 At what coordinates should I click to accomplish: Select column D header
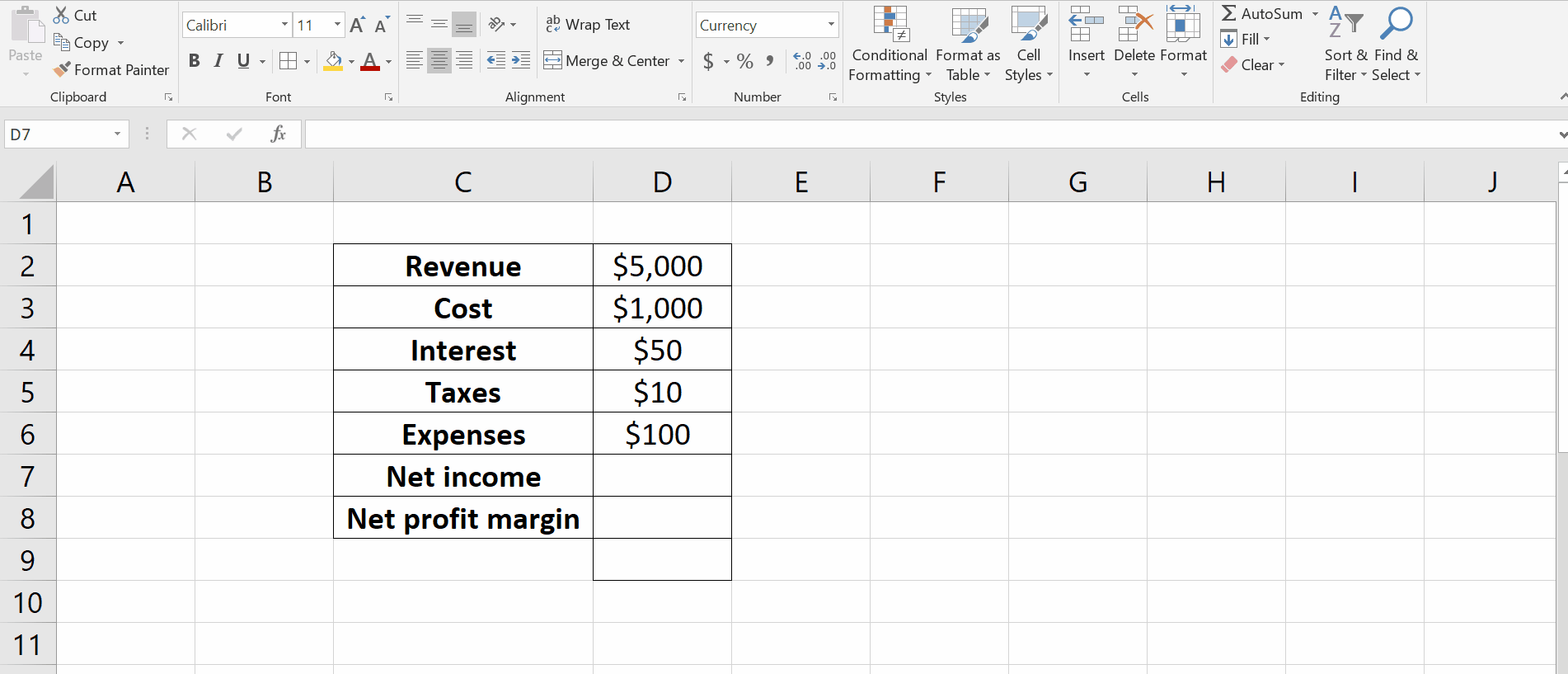(x=662, y=181)
